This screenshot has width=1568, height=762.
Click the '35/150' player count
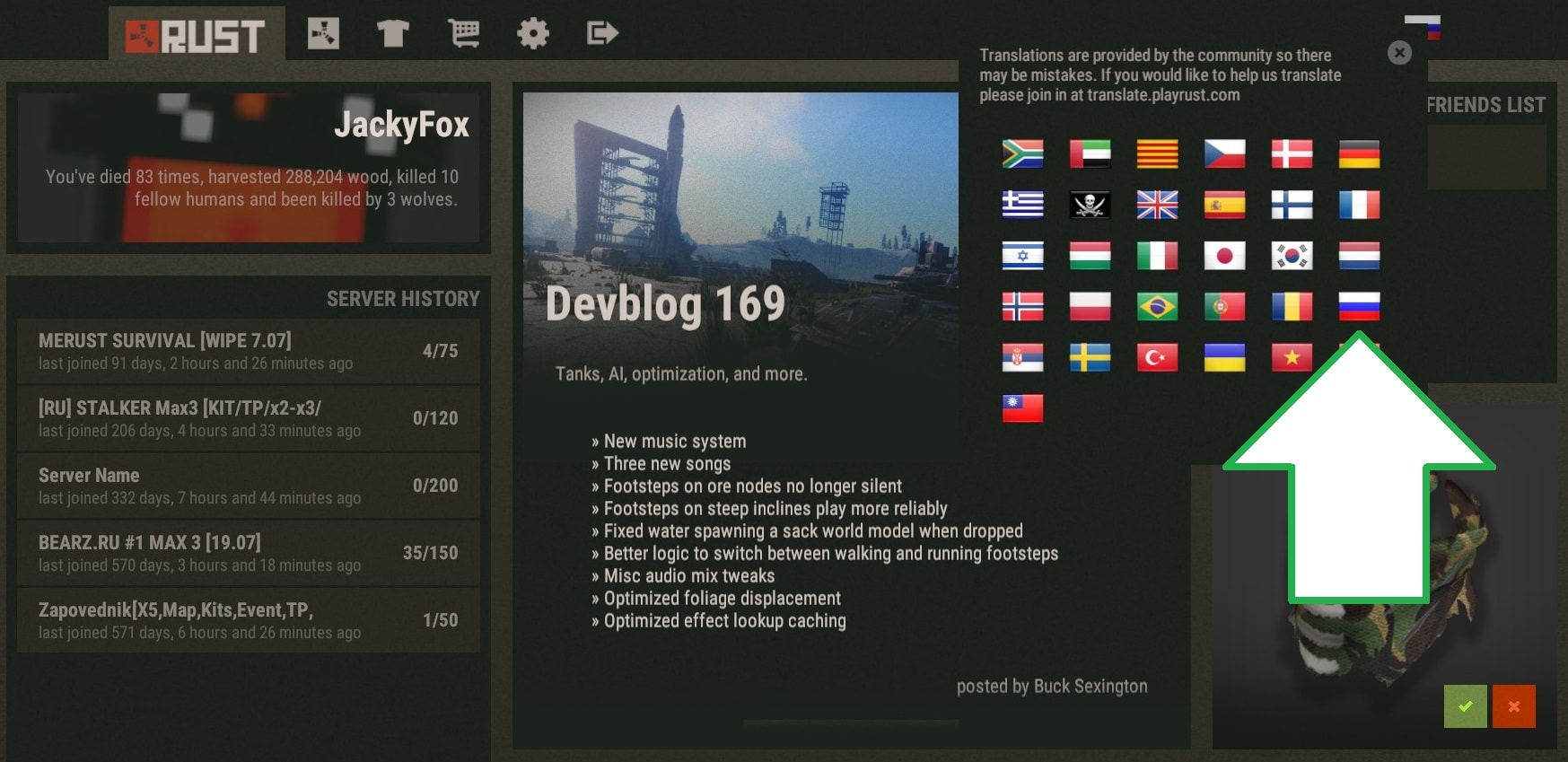pyautogui.click(x=430, y=553)
